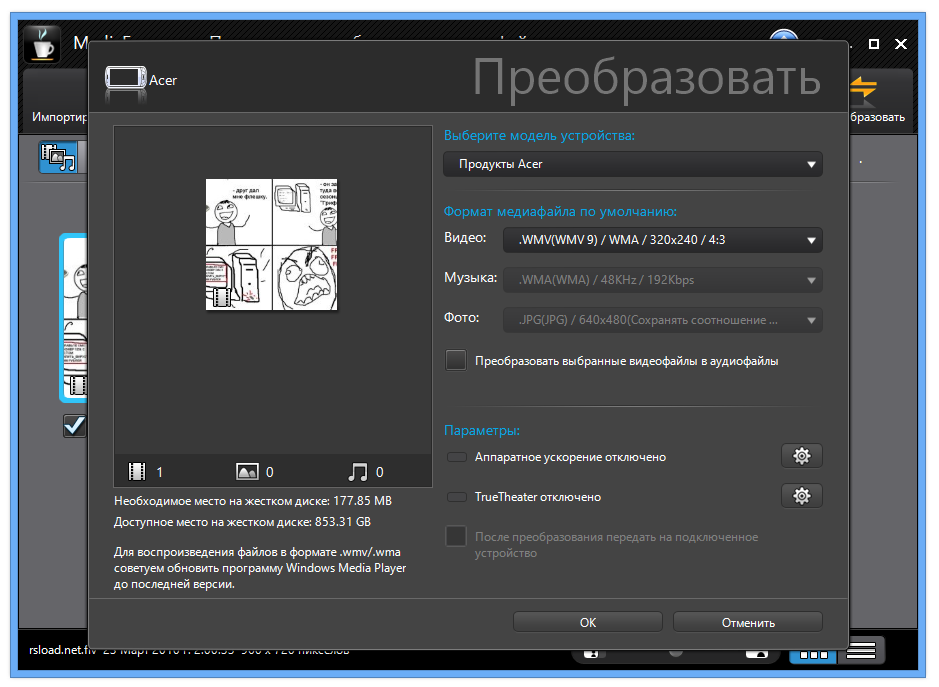The height and width of the screenshot is (687, 939).
Task: Open hardware acceleration settings gear
Action: pyautogui.click(x=801, y=456)
